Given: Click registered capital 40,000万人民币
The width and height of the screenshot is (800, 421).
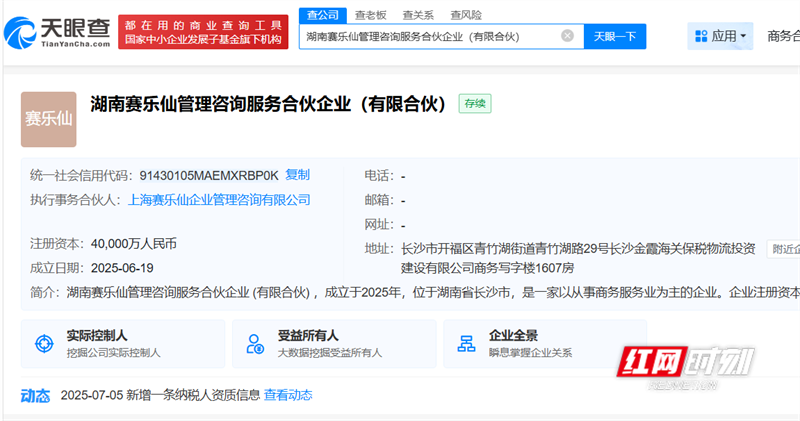Looking at the screenshot, I should click(134, 244).
